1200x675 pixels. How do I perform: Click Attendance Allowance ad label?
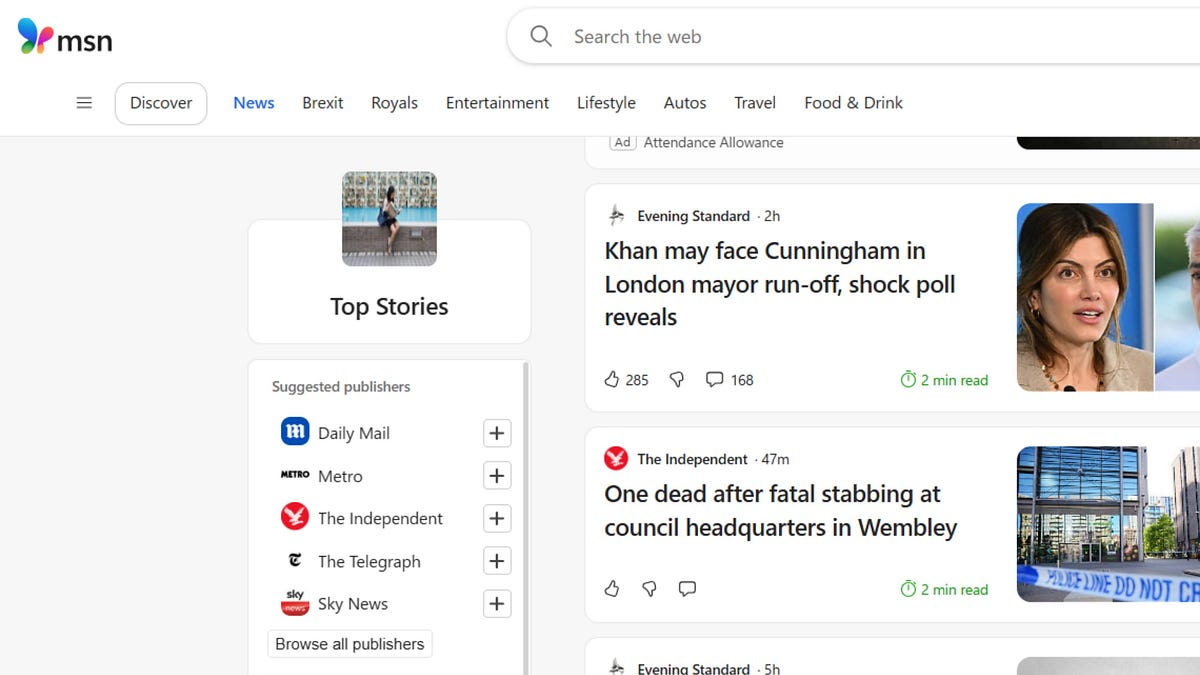[714, 143]
